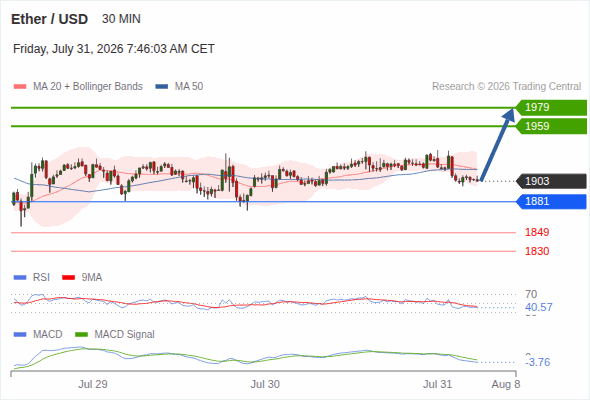The height and width of the screenshot is (400, 590).
Task: Click the RSI blue legend swatch
Action: click(x=20, y=278)
